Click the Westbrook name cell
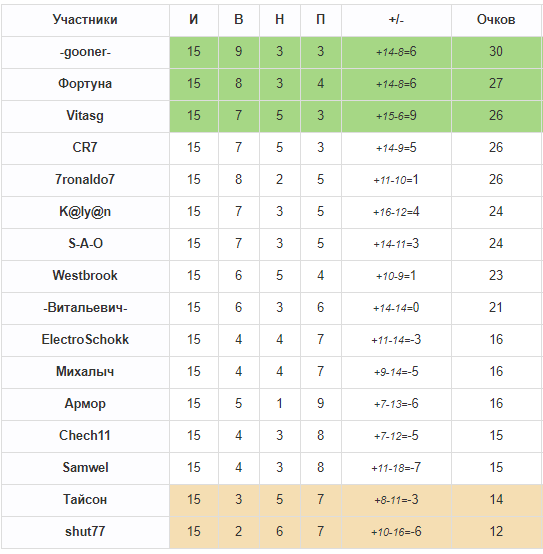 85,276
